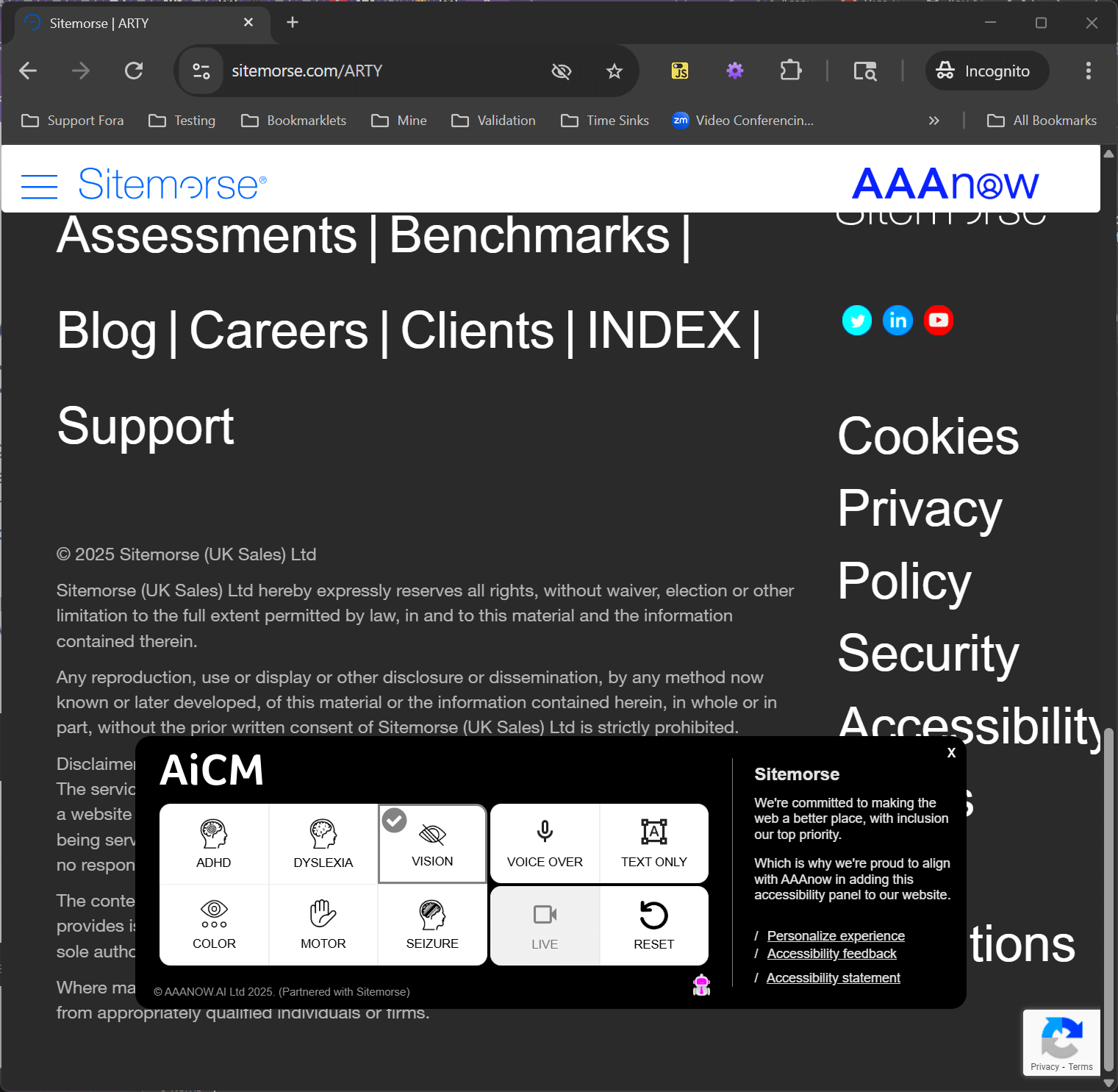Open Personalize experience link
Screen dimensions: 1118x1092
[836, 935]
